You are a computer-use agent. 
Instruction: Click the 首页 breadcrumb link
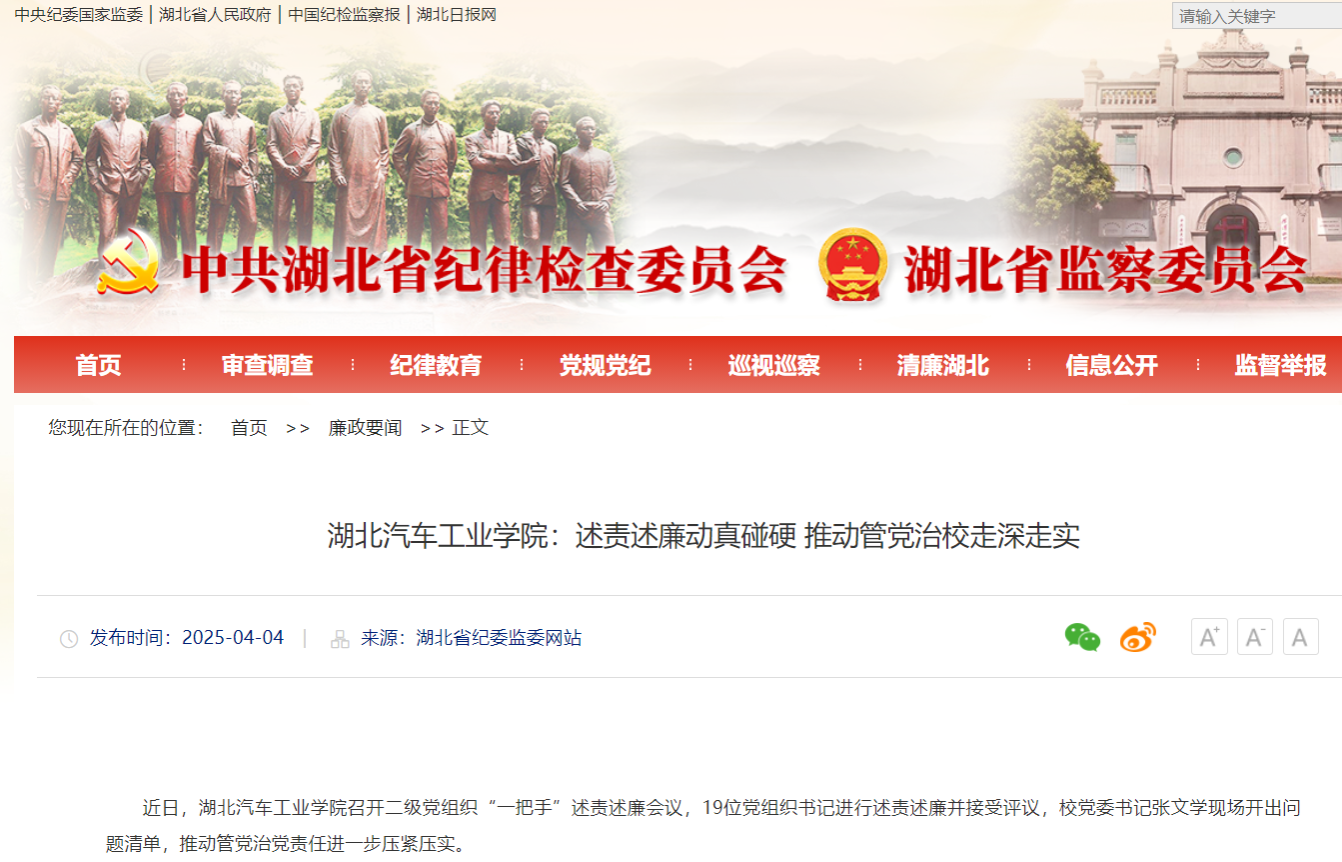[249, 428]
